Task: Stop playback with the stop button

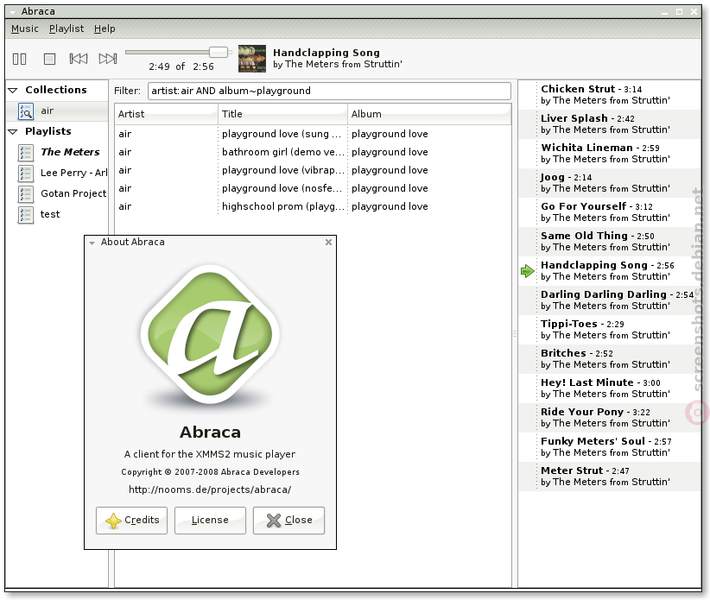Action: pyautogui.click(x=50, y=59)
